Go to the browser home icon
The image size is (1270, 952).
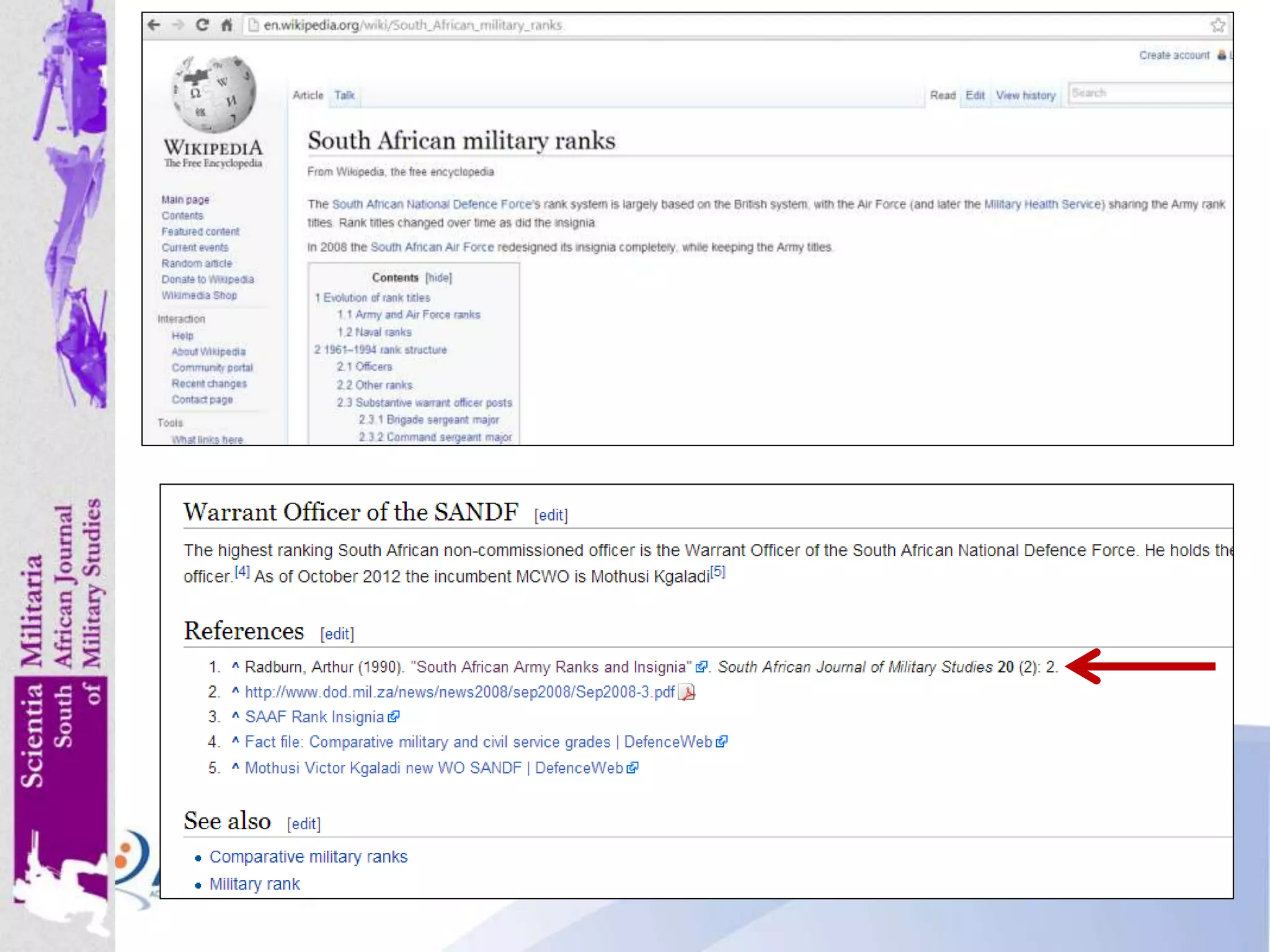(227, 25)
